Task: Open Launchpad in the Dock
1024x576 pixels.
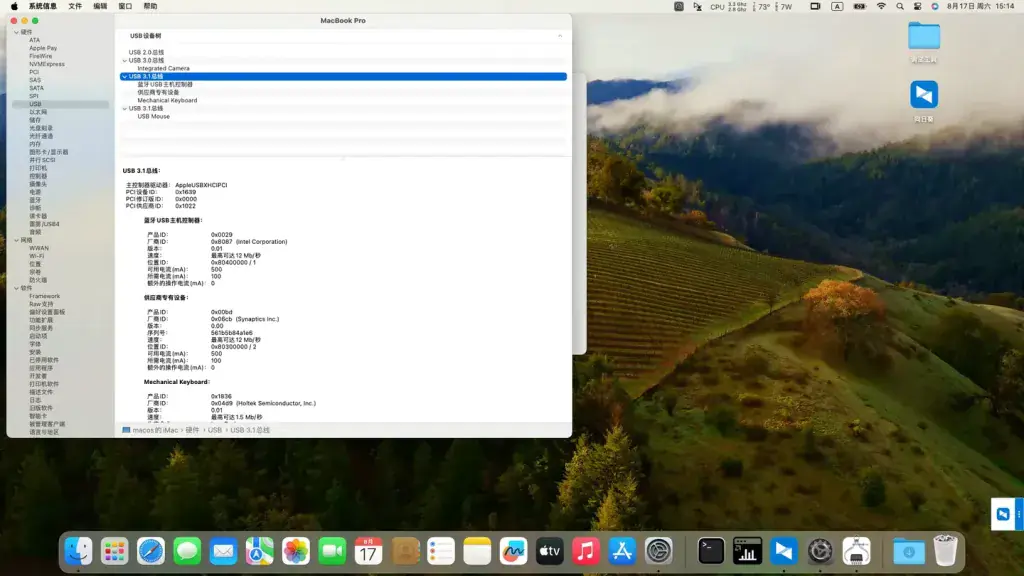Action: coord(114,551)
